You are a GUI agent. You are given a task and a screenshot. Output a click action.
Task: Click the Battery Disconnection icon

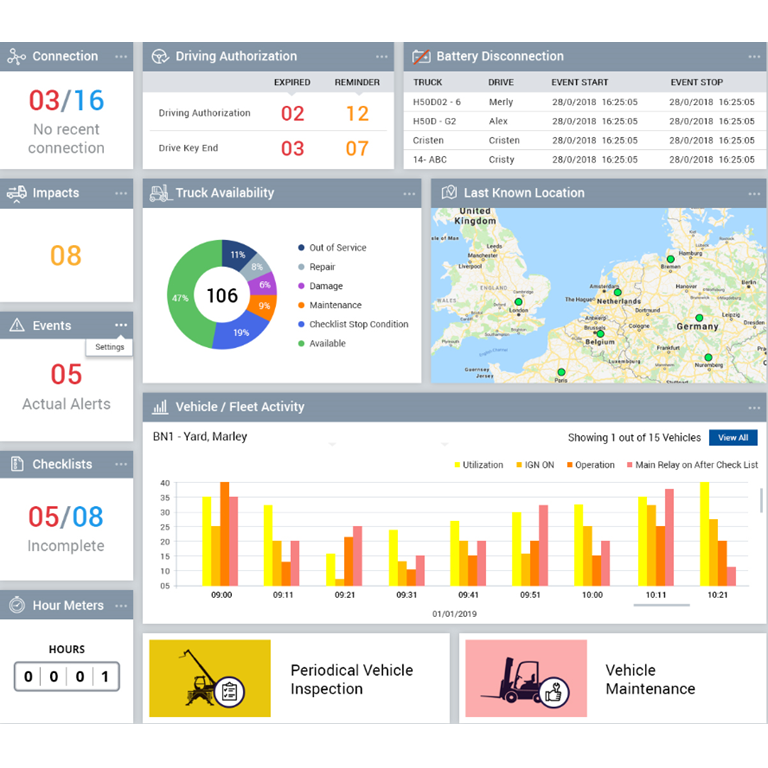[x=421, y=57]
